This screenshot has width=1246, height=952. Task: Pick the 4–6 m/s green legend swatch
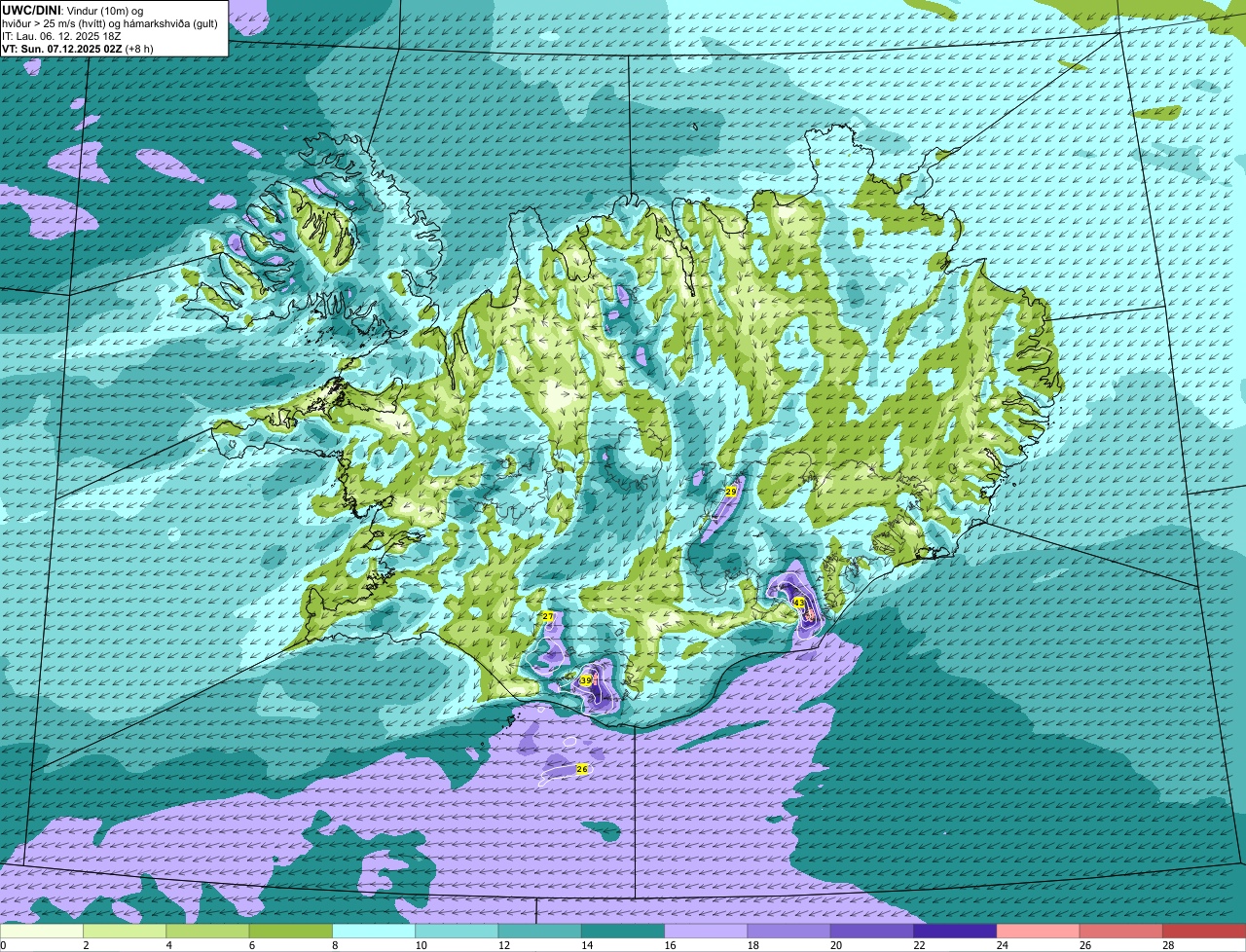(207, 931)
